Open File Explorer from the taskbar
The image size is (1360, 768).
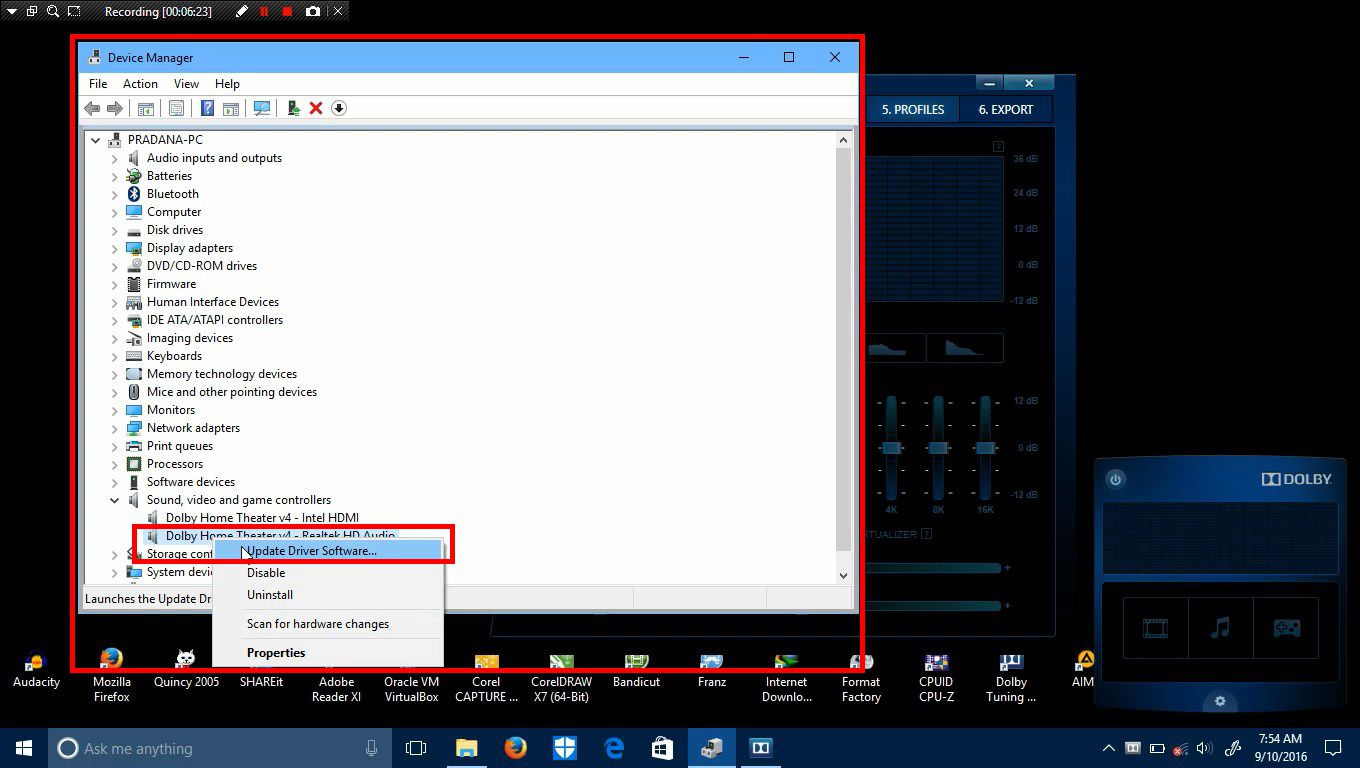coord(466,748)
